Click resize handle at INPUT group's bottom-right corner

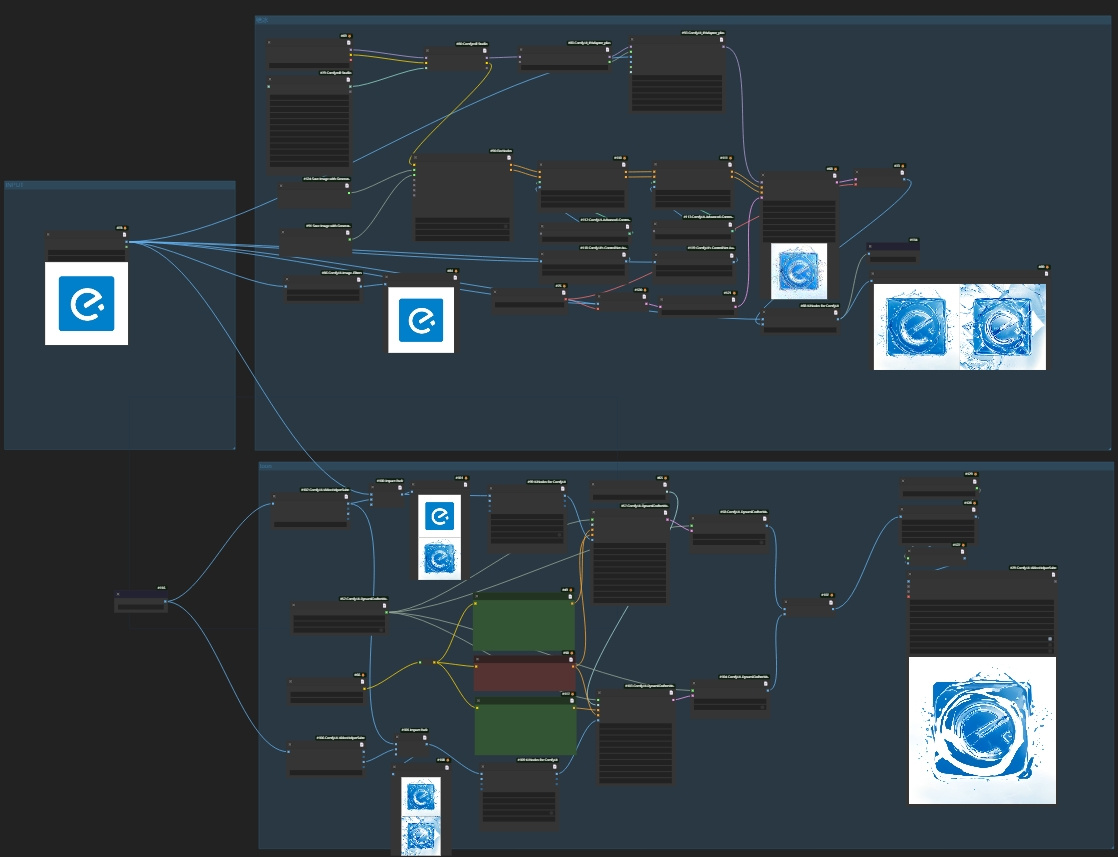click(232, 446)
